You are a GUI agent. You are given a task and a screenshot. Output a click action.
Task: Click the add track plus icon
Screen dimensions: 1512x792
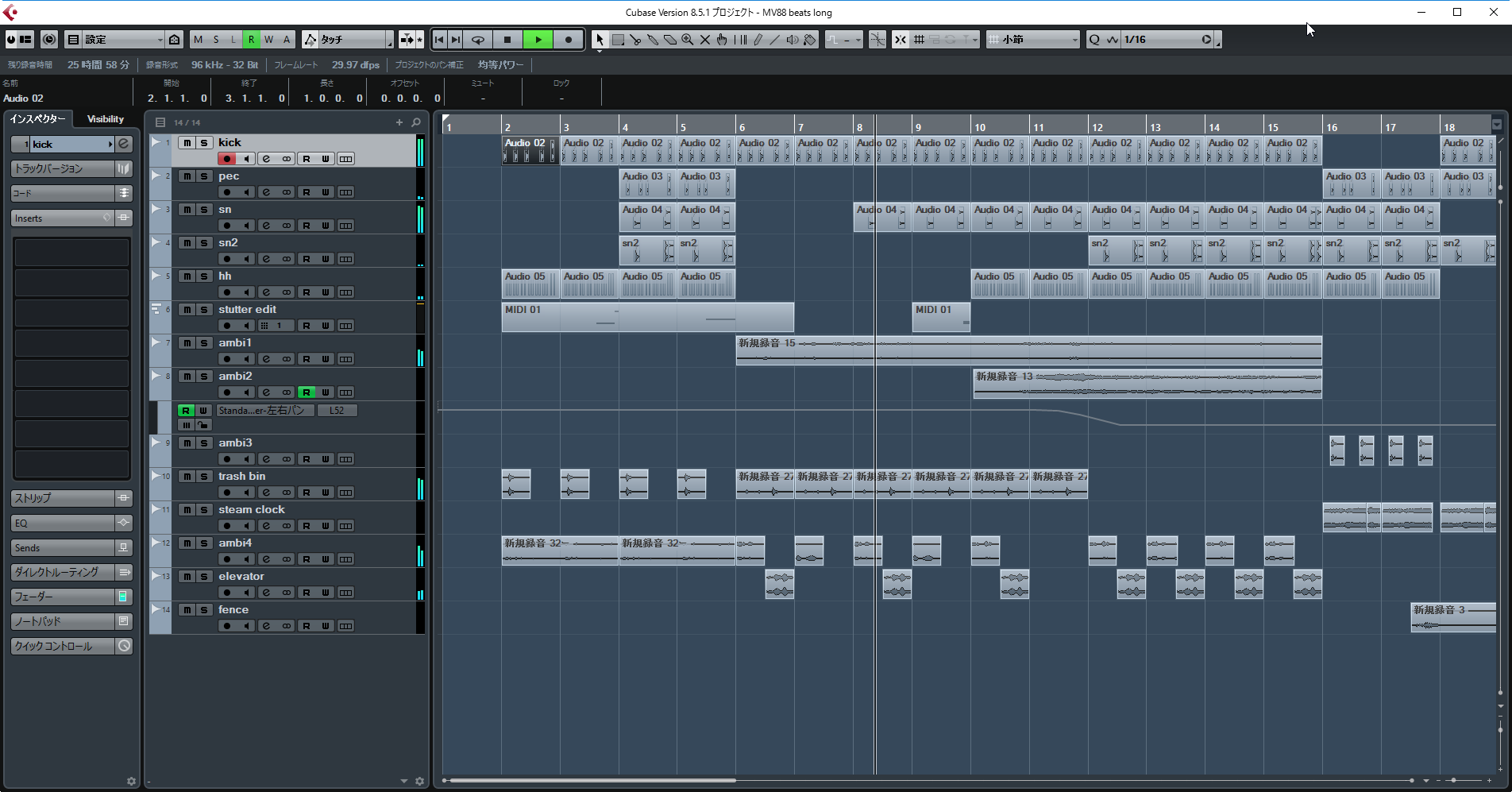(x=399, y=122)
